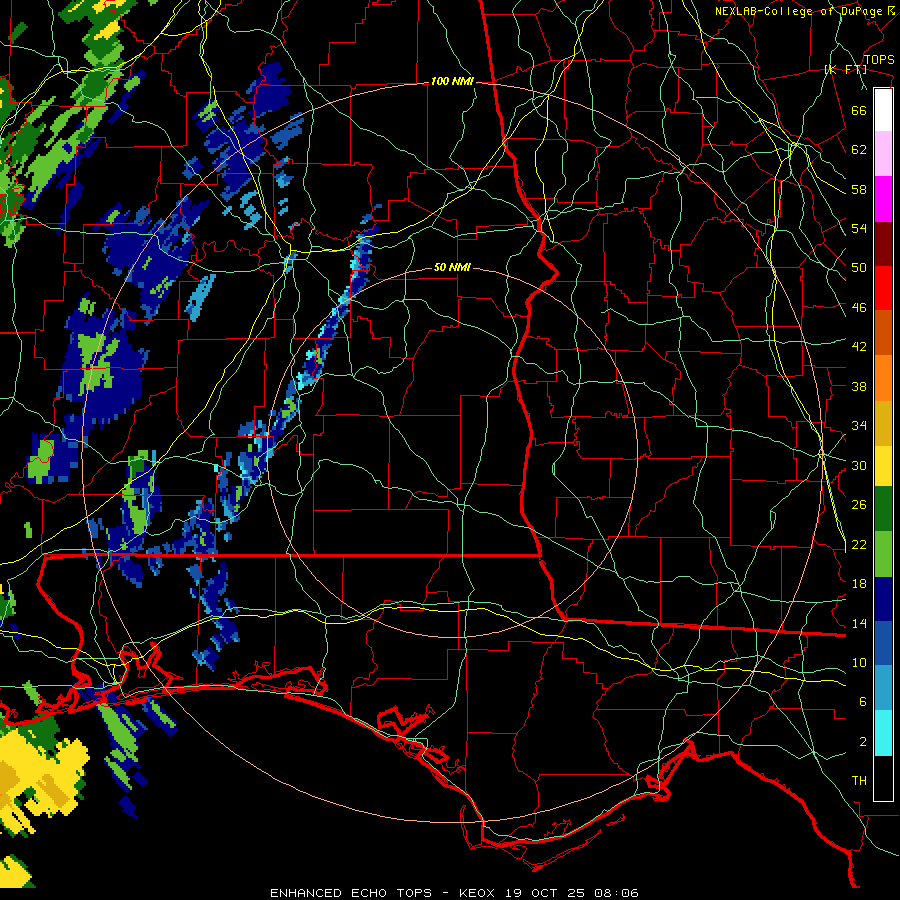Pick the bright red swatch in the legend
Image resolution: width=900 pixels, height=900 pixels.
tap(883, 288)
